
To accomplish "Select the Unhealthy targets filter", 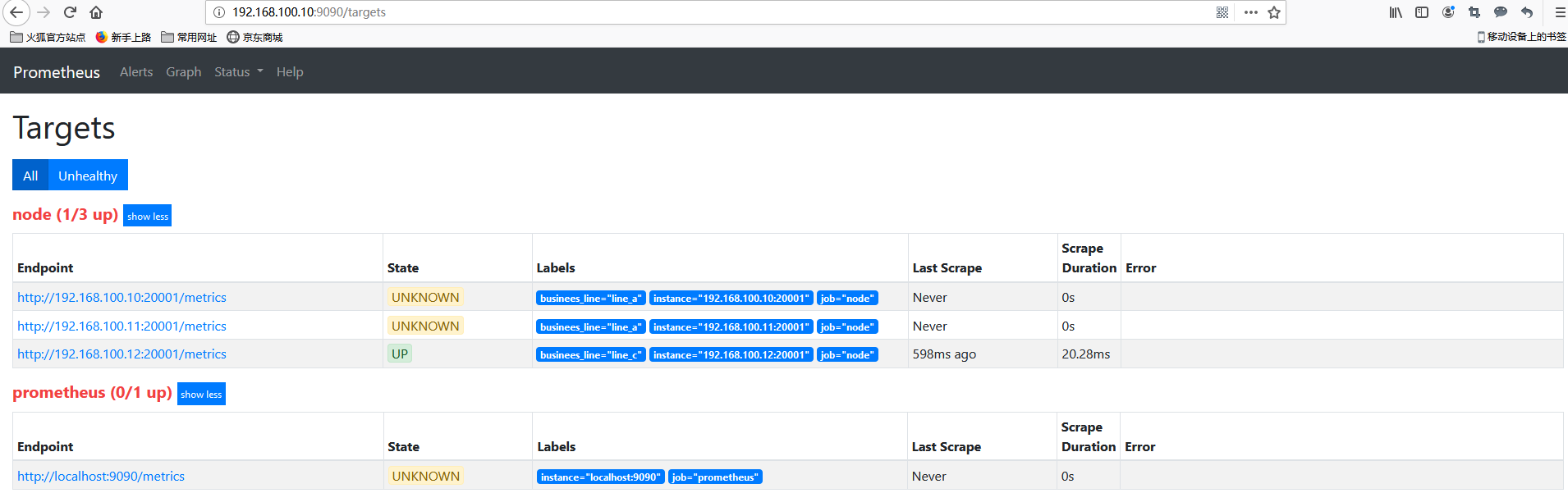I will tap(88, 176).
